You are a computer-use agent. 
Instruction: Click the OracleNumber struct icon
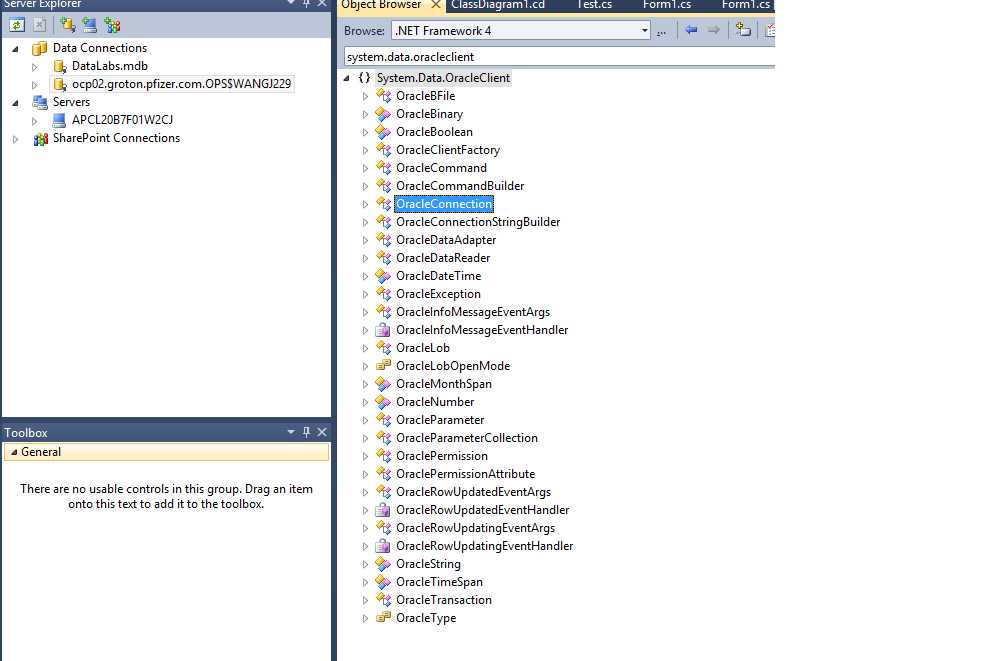(x=383, y=402)
